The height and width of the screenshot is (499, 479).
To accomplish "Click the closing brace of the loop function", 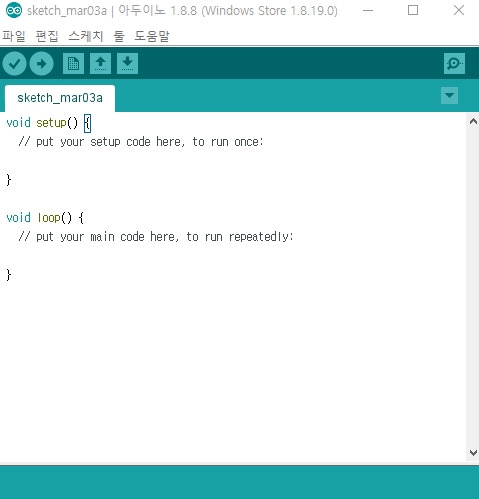I will tap(9, 275).
